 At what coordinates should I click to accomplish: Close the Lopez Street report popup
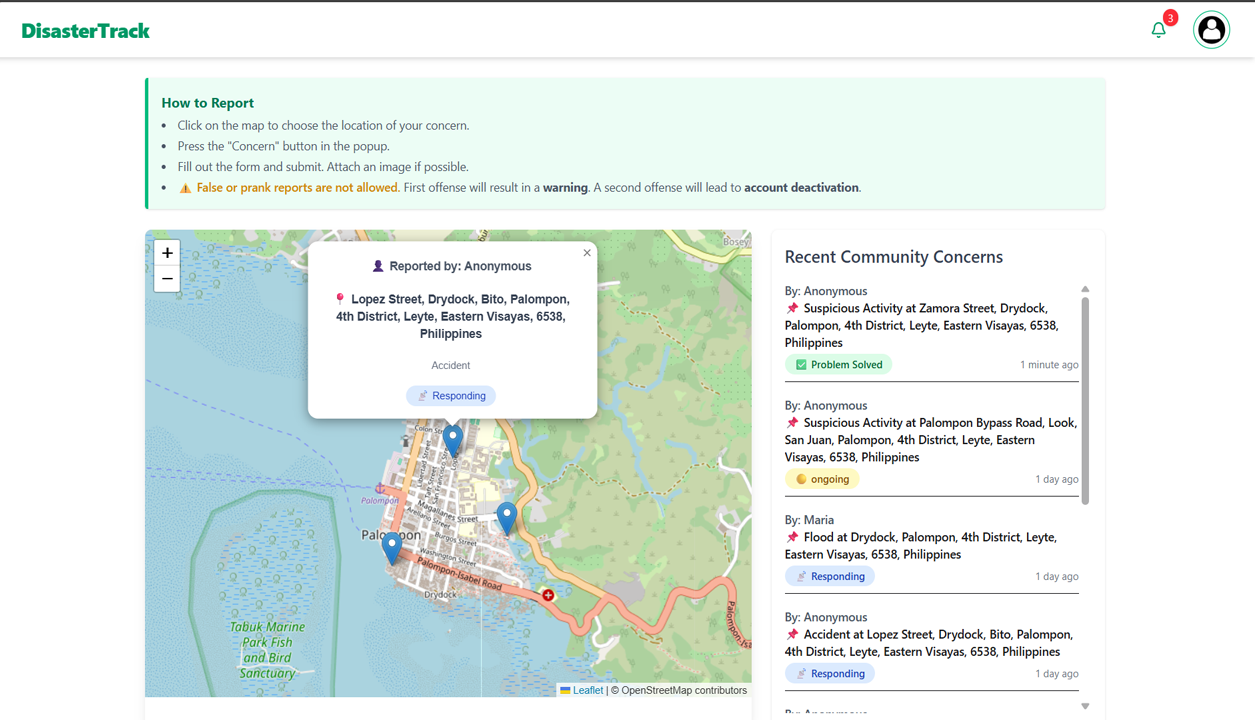587,253
